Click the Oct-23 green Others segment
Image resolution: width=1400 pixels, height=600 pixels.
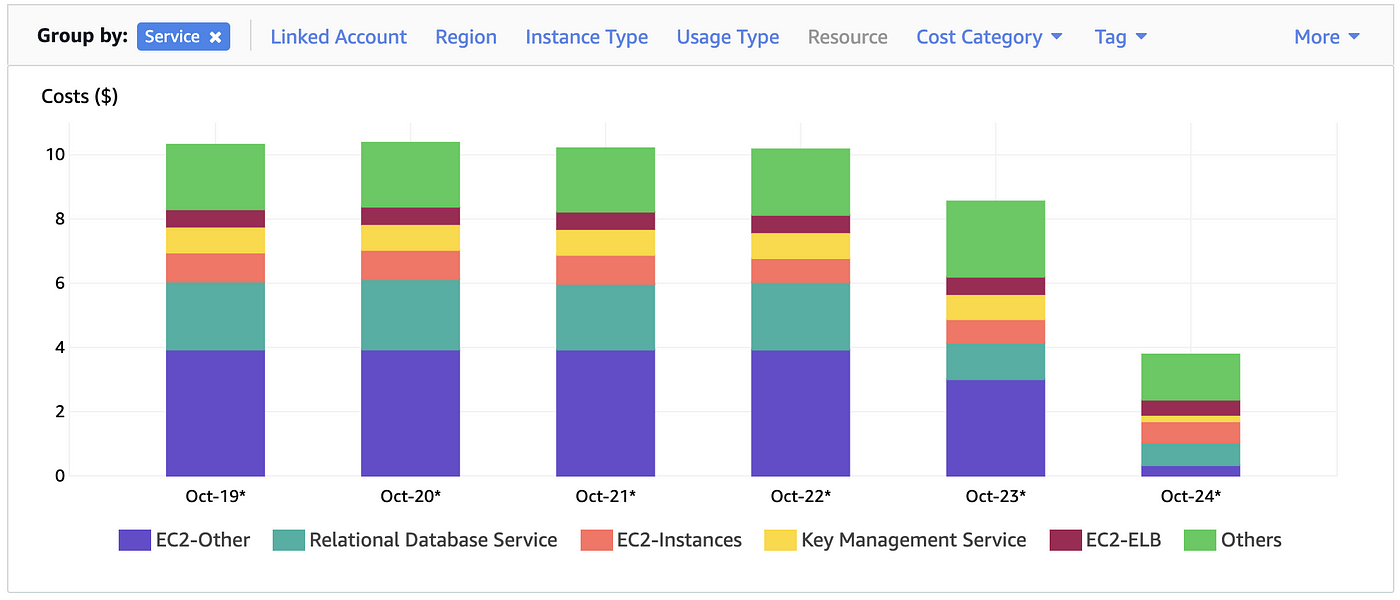pyautogui.click(x=996, y=239)
